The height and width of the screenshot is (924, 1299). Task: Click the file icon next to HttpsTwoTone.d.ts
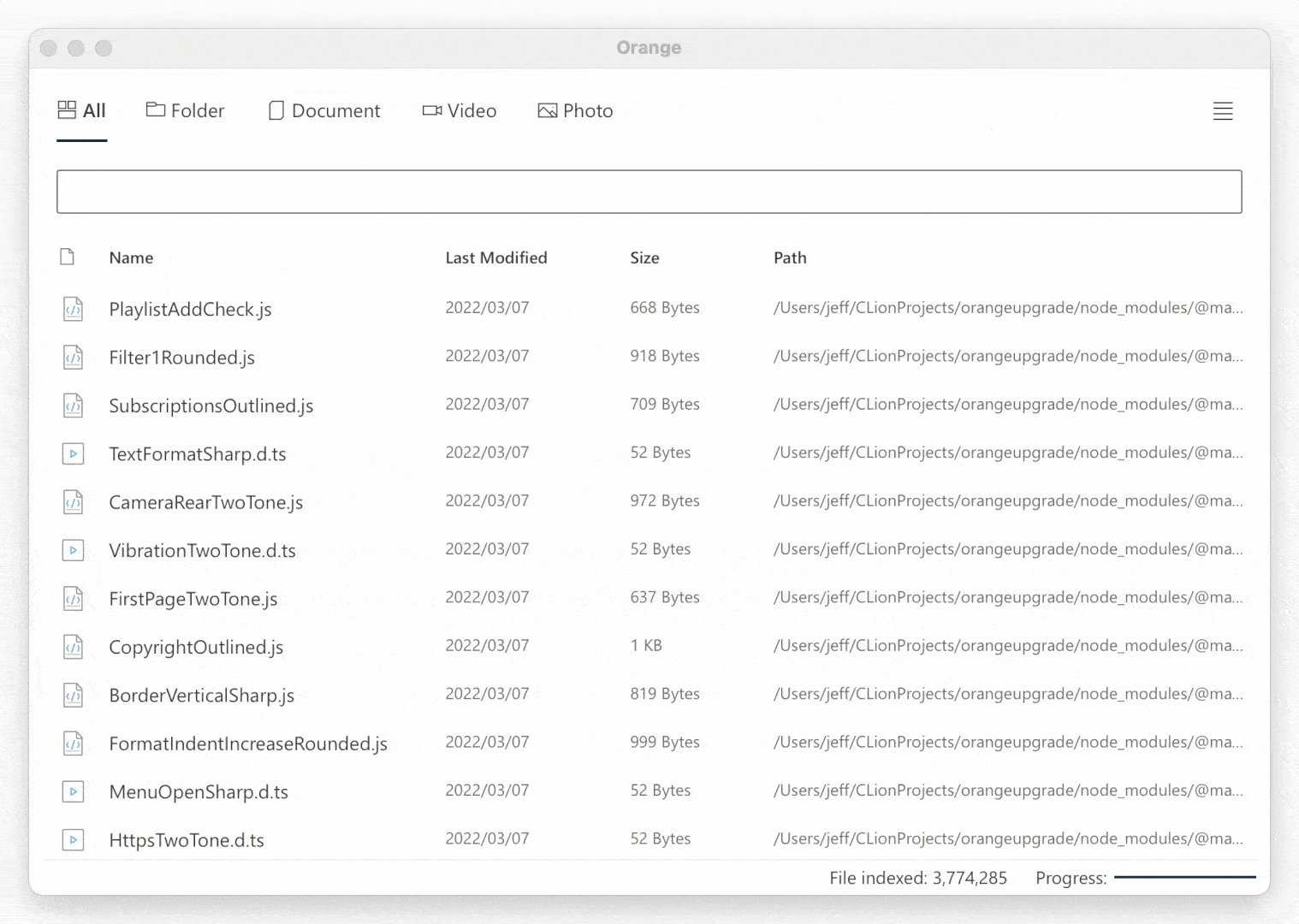click(74, 840)
